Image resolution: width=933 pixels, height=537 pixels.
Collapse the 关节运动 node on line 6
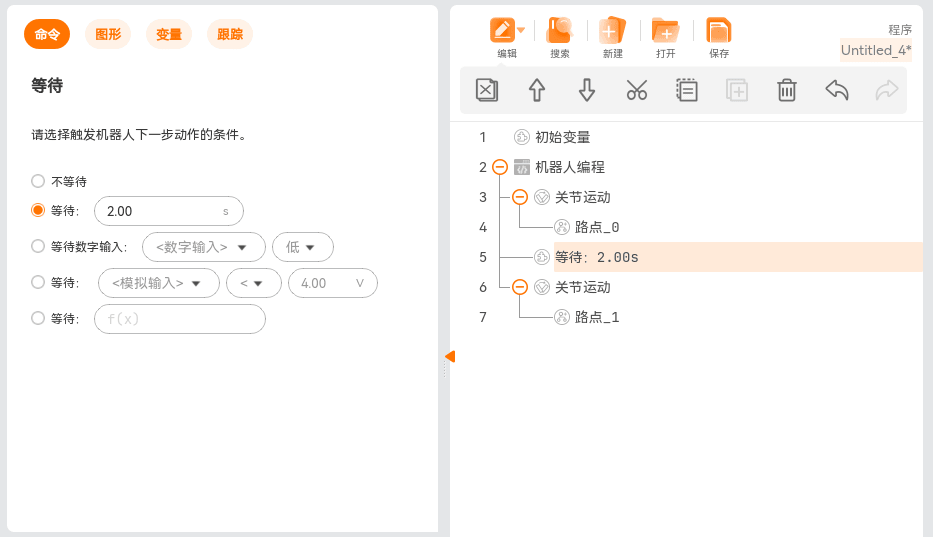[520, 287]
